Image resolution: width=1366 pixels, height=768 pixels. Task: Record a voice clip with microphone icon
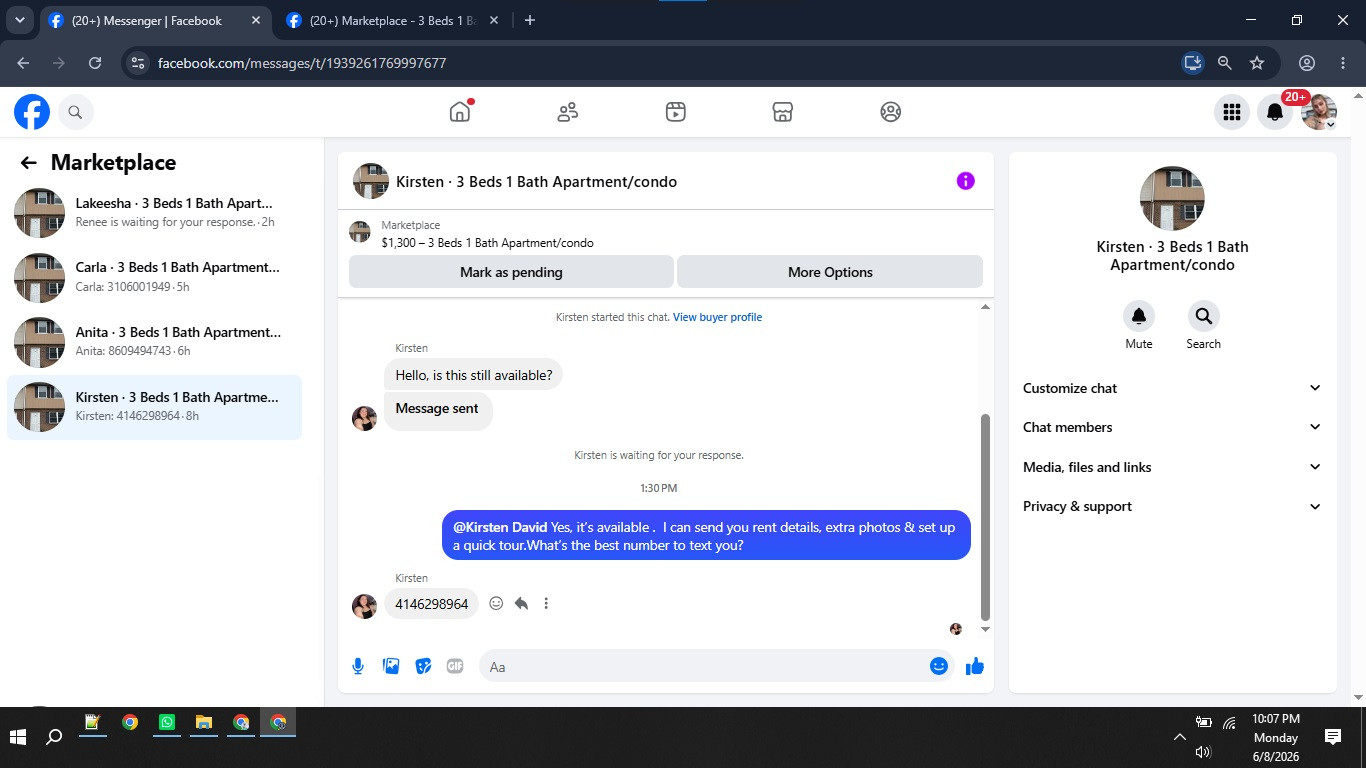point(358,666)
